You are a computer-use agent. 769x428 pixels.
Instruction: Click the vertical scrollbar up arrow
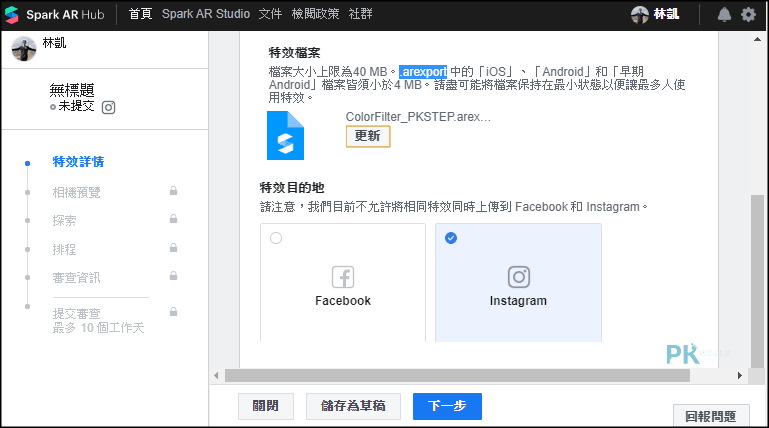[x=757, y=39]
